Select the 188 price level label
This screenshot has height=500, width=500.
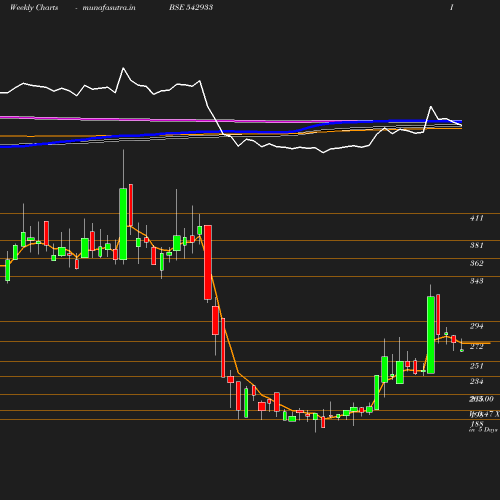pos(477,424)
